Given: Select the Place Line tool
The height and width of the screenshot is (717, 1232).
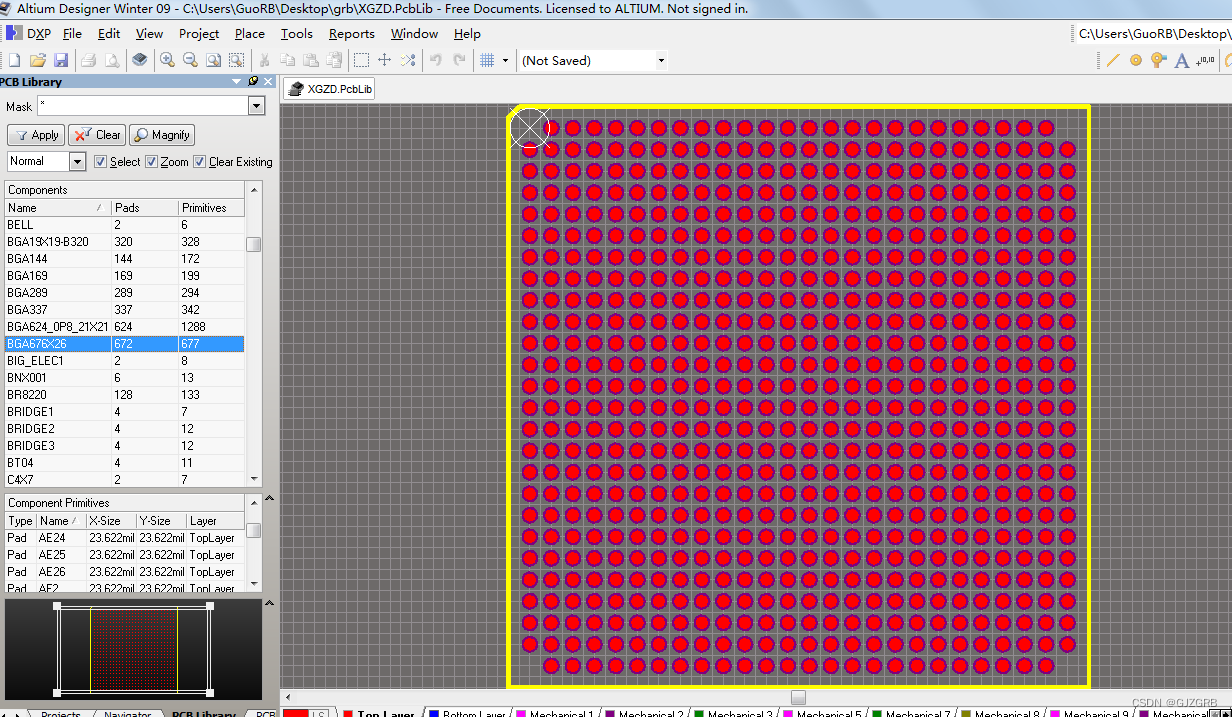Looking at the screenshot, I should click(x=1114, y=62).
